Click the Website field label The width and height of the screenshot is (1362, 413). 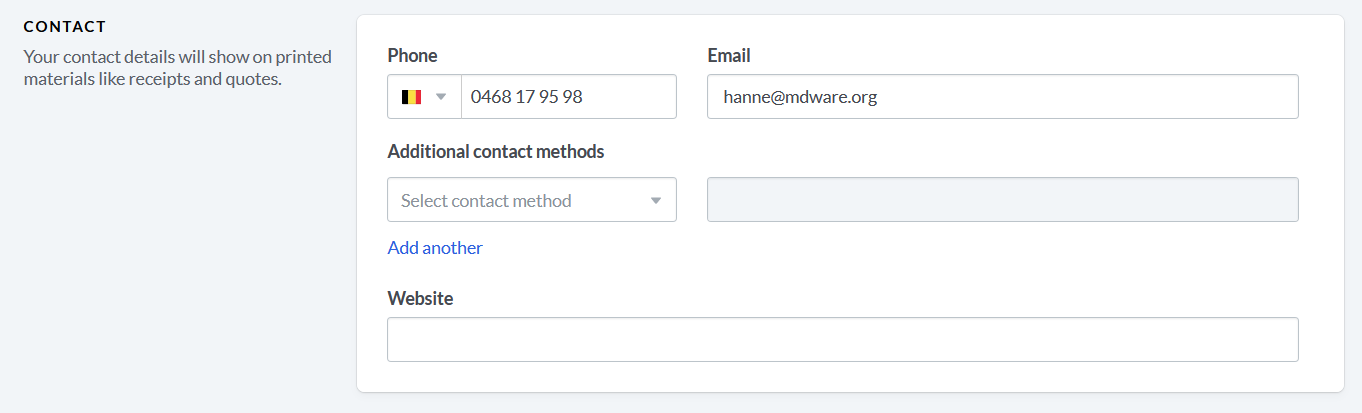420,299
